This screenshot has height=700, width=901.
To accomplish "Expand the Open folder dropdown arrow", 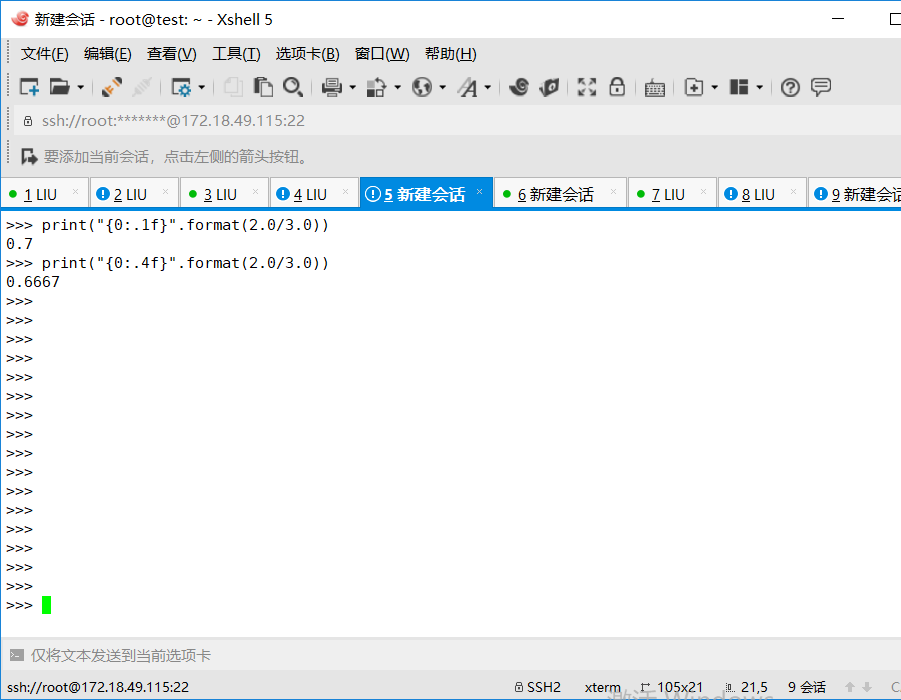I will 80,88.
